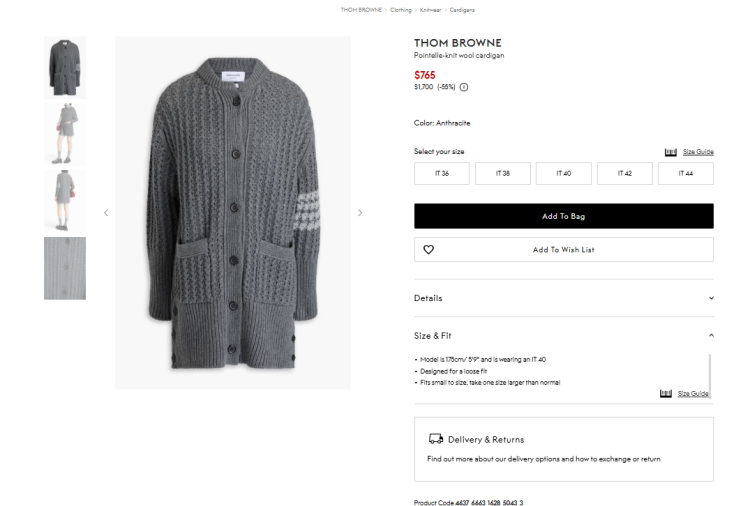Select size IT 36

[x=442, y=173]
